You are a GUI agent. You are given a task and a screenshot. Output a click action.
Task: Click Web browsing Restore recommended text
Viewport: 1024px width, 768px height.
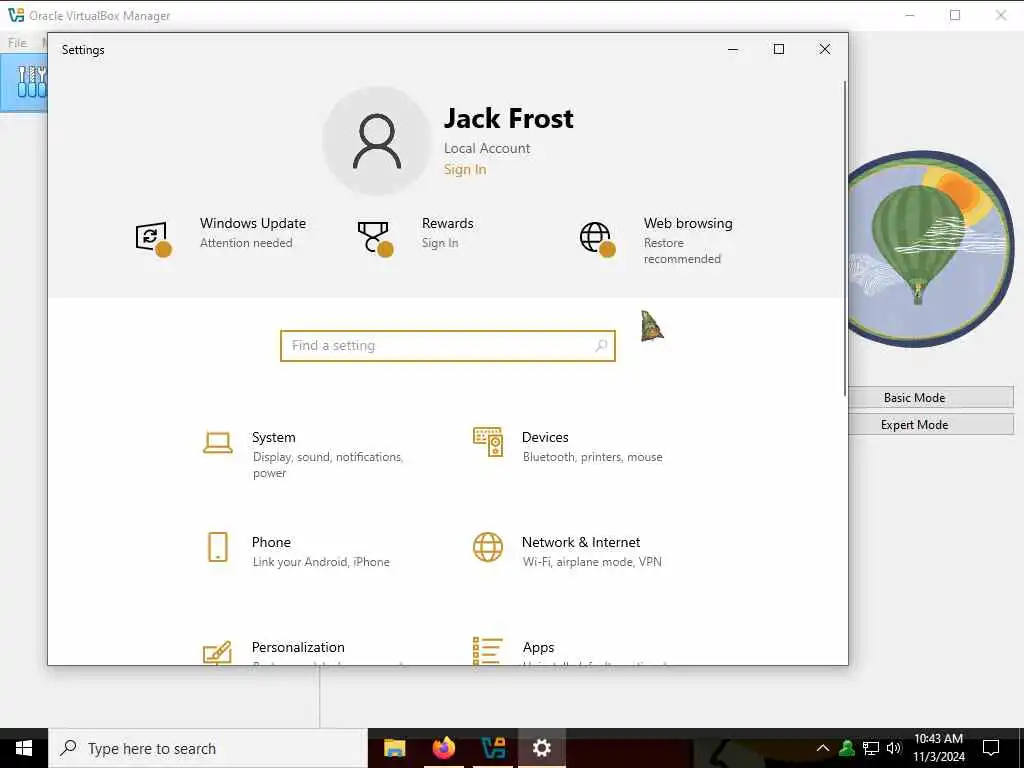682,251
